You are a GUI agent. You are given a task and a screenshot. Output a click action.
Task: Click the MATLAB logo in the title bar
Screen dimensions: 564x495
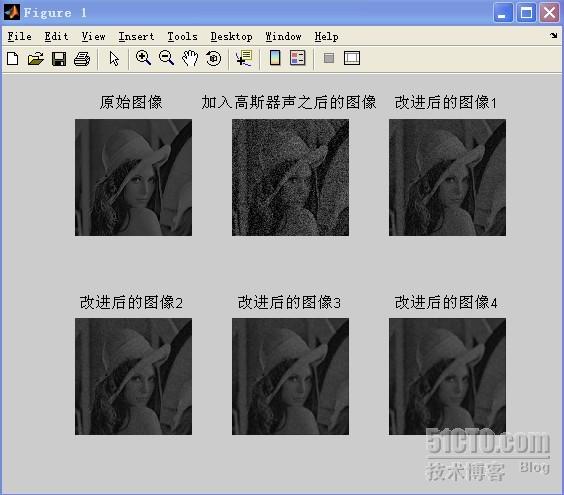pyautogui.click(x=12, y=12)
